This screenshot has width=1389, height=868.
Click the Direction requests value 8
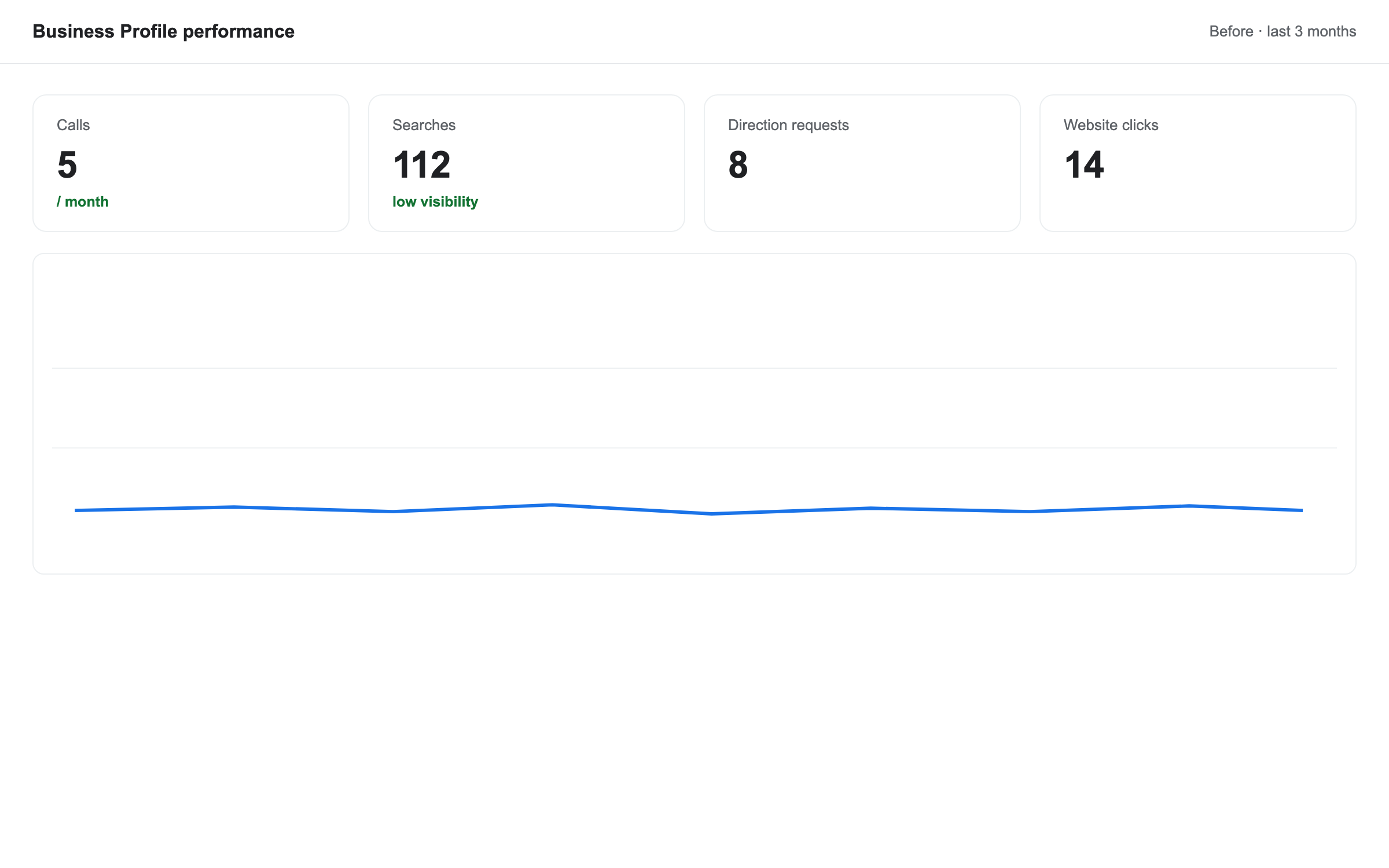pyautogui.click(x=738, y=164)
